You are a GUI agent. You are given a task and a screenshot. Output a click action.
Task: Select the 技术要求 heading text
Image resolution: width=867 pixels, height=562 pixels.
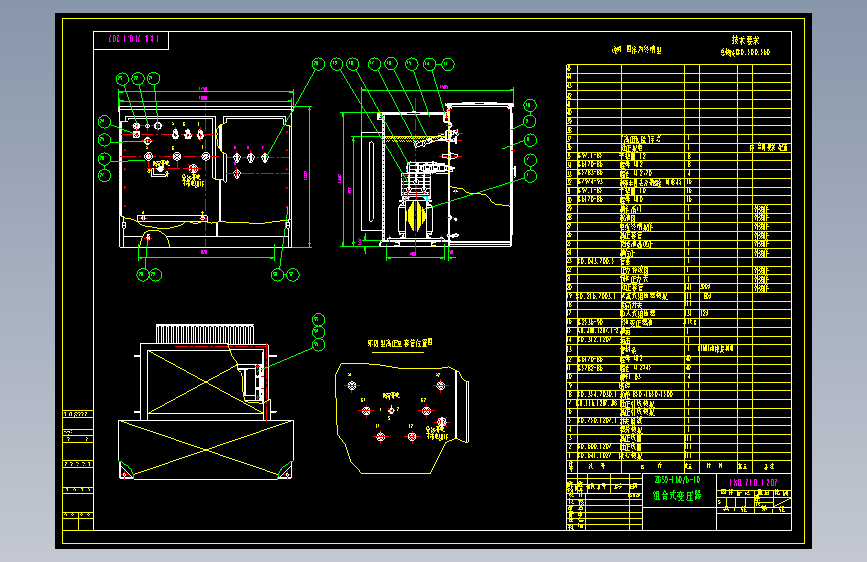click(x=745, y=40)
